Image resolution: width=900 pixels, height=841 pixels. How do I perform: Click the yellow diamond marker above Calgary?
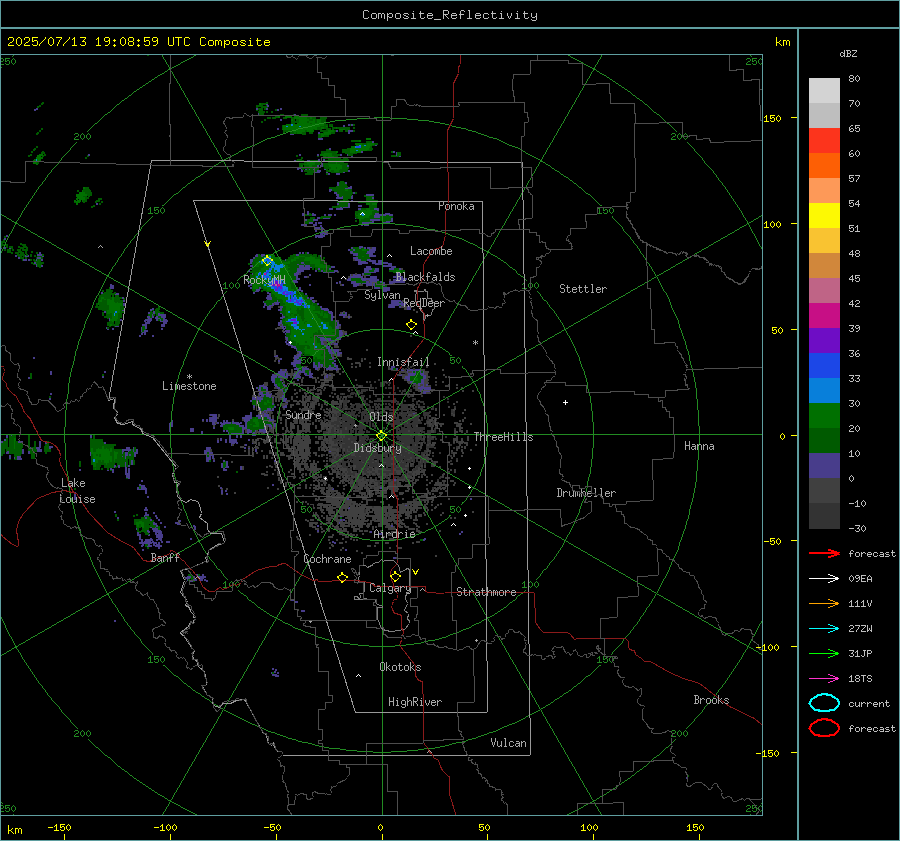point(395,576)
